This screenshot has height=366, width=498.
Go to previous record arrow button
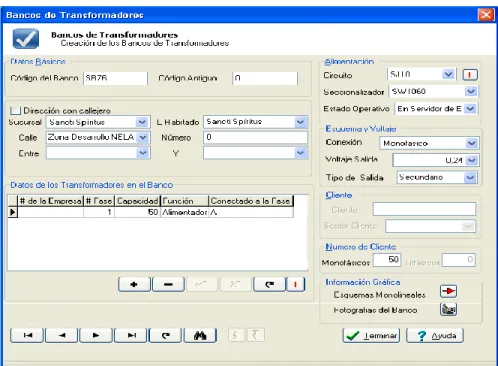[62, 335]
